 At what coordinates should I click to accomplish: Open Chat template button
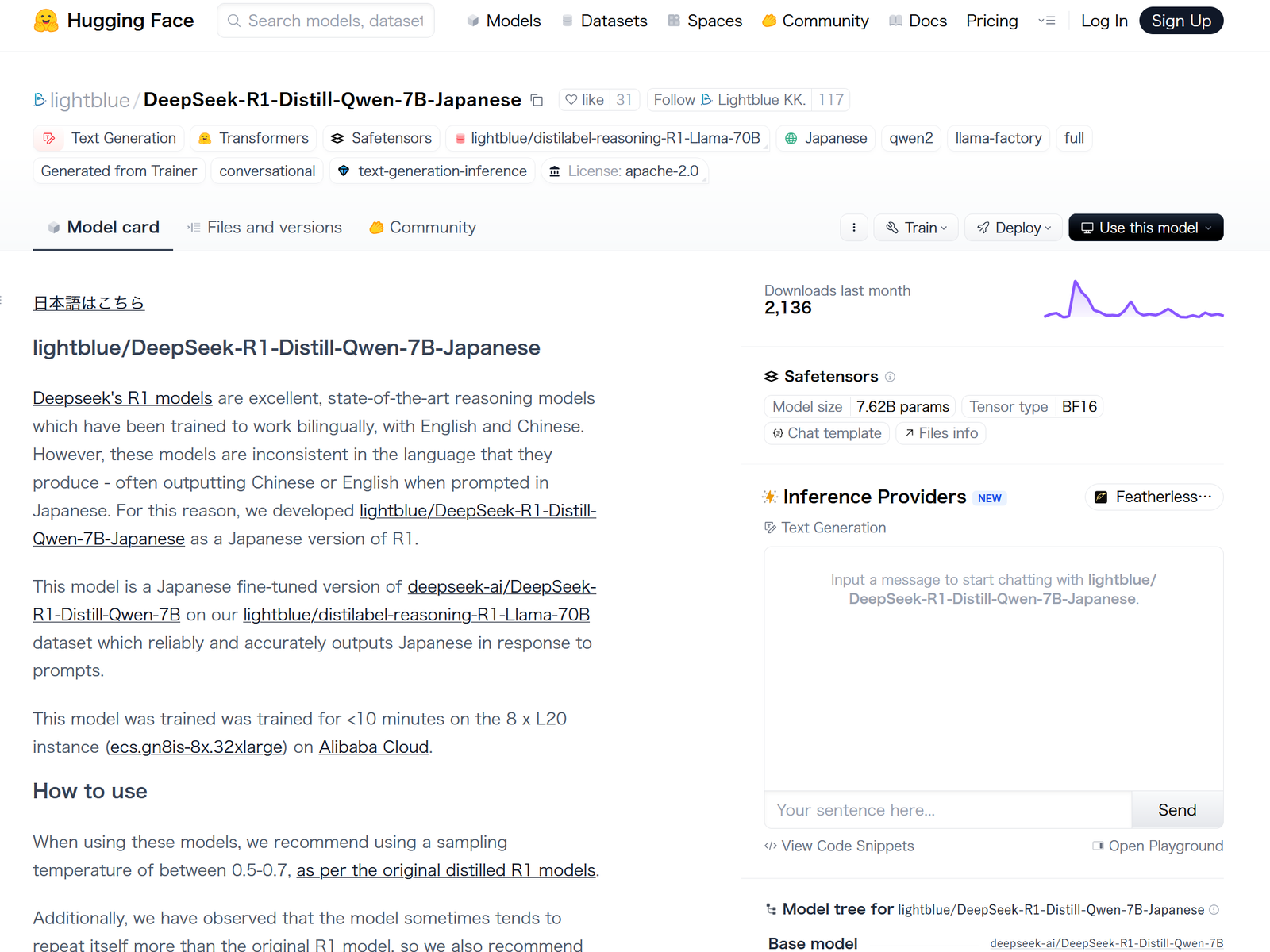(826, 433)
